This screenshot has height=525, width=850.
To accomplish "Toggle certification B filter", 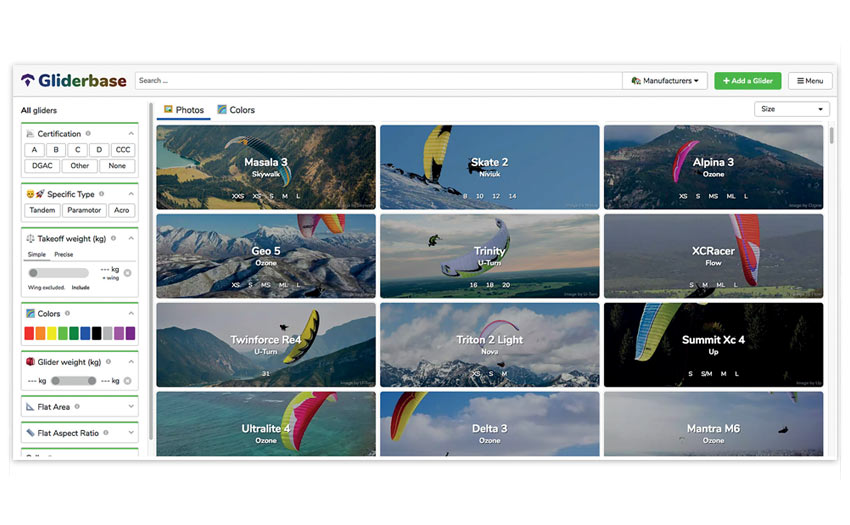I will [x=56, y=150].
